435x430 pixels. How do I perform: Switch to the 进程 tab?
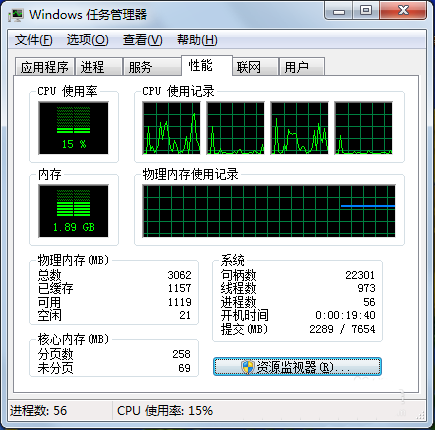[x=98, y=67]
